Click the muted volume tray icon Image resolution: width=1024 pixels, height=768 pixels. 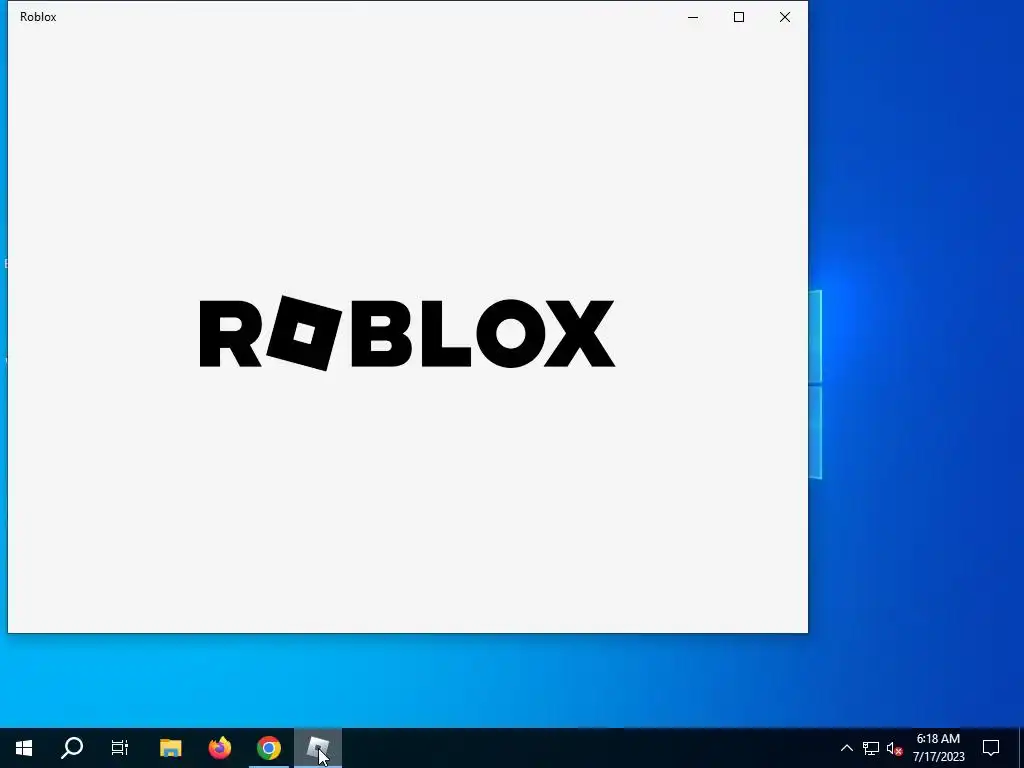(x=894, y=748)
